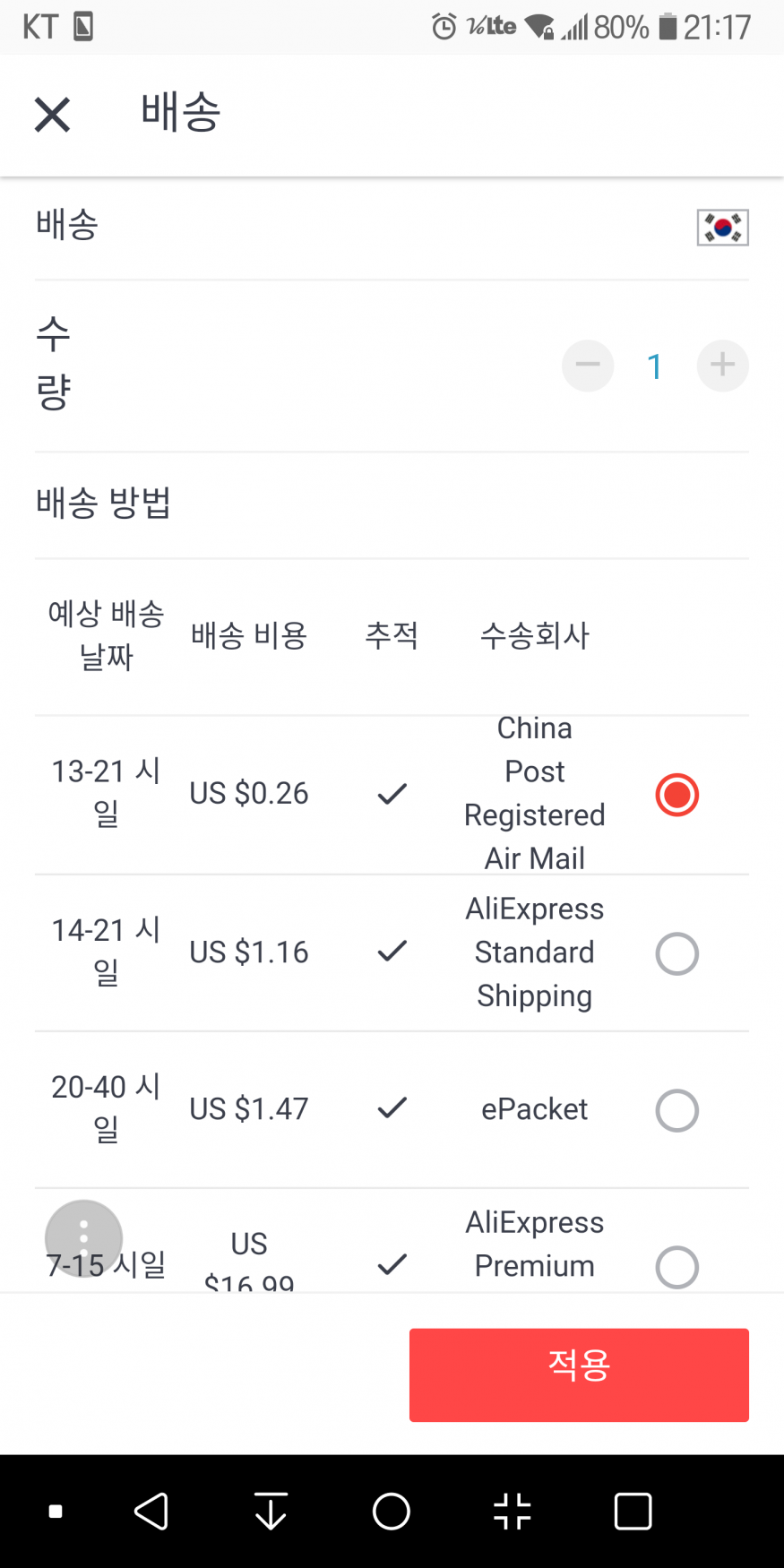The image size is (784, 1568).
Task: Tap the download arrow navigation icon
Action: 271,1512
